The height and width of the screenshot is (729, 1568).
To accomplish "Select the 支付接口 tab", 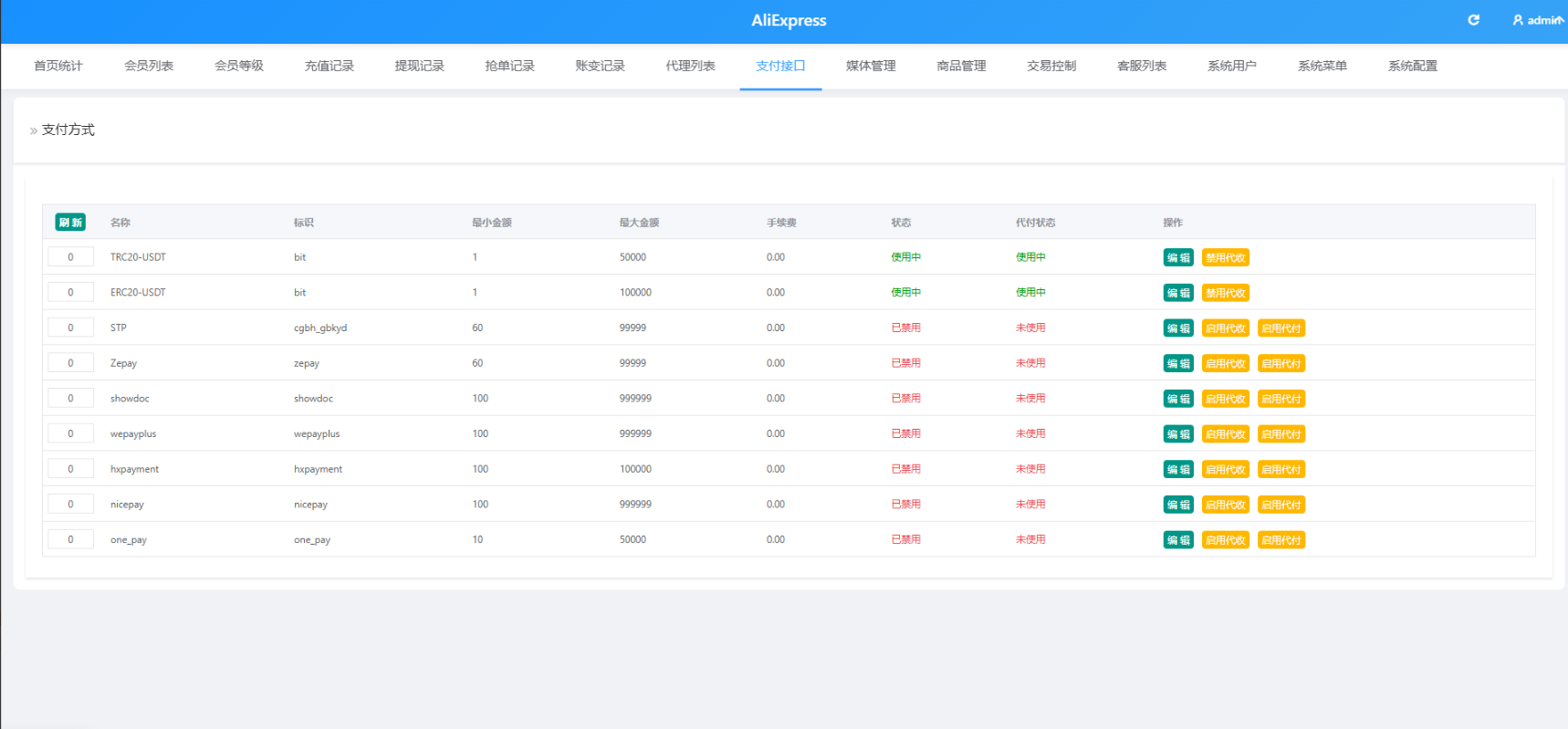I will pos(781,66).
